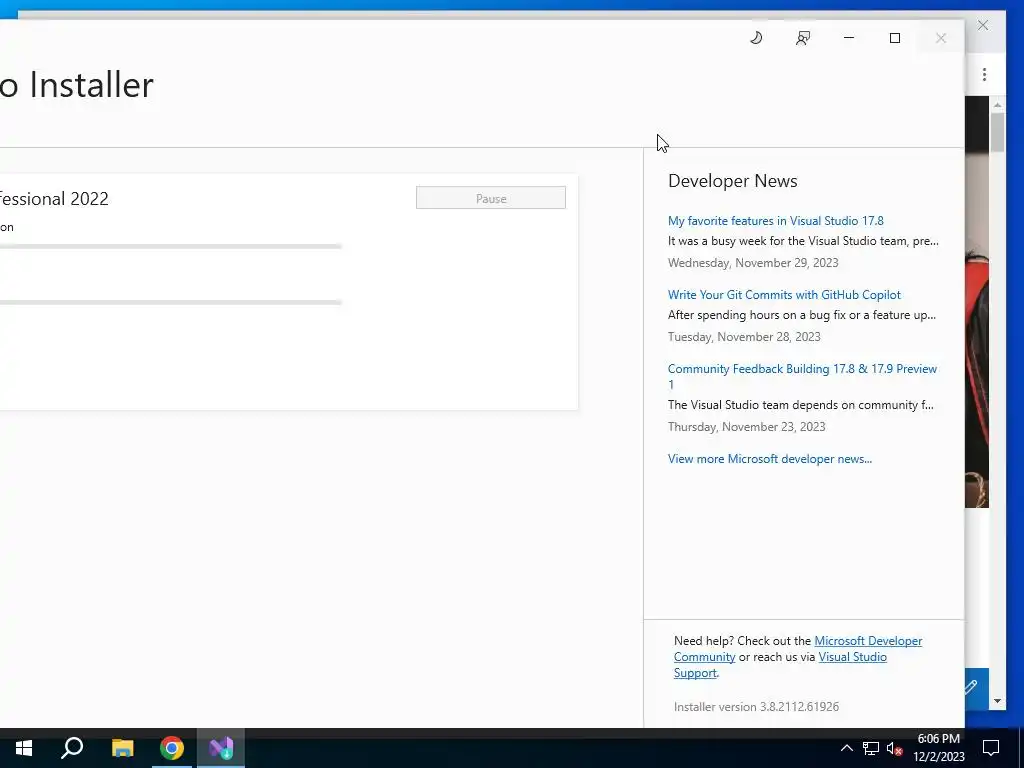The height and width of the screenshot is (768, 1024).
Task: Select 'Installer version 3.8.2112.61926' text
Action: pos(756,707)
